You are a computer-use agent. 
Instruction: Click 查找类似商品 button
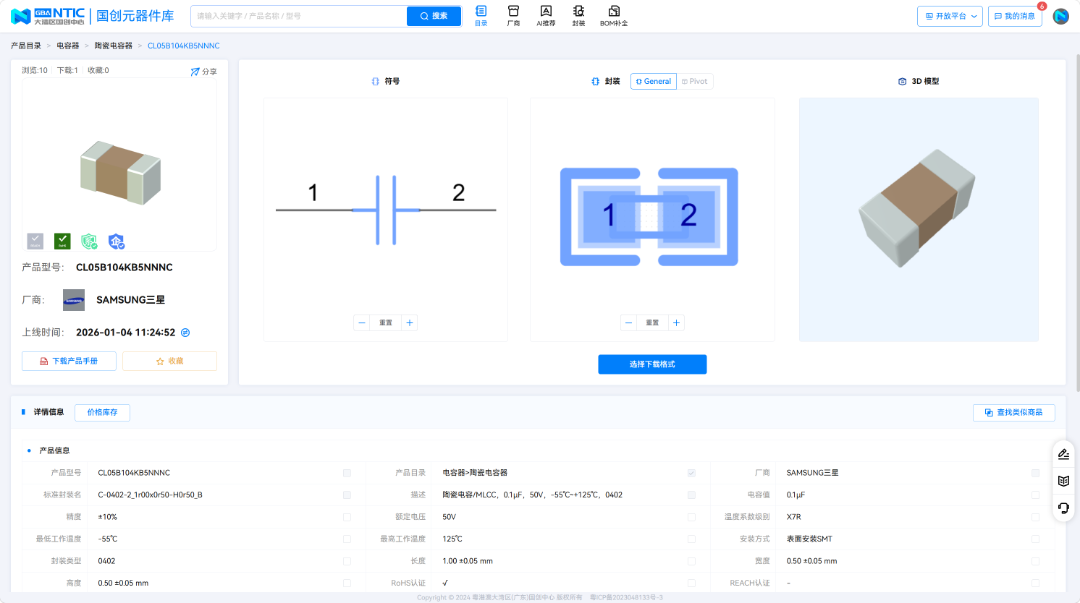click(x=1014, y=412)
